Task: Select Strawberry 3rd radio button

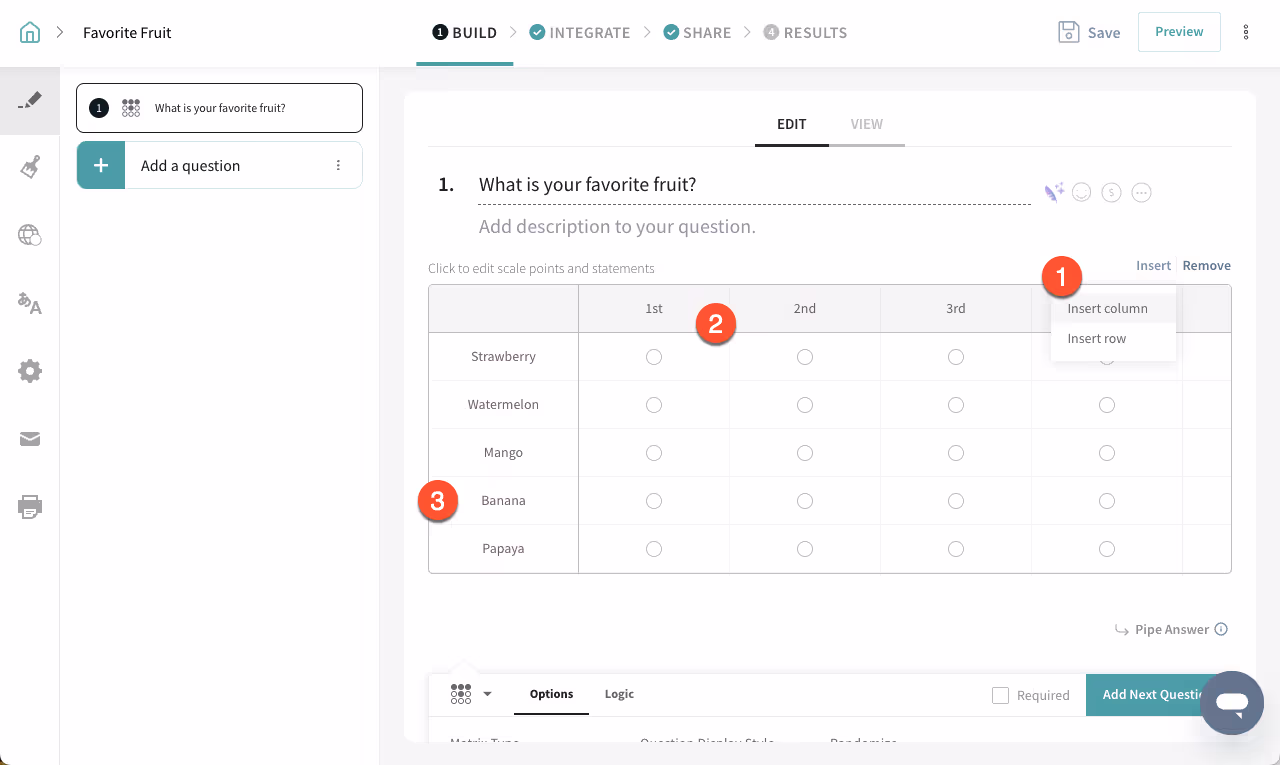Action: coord(956,357)
